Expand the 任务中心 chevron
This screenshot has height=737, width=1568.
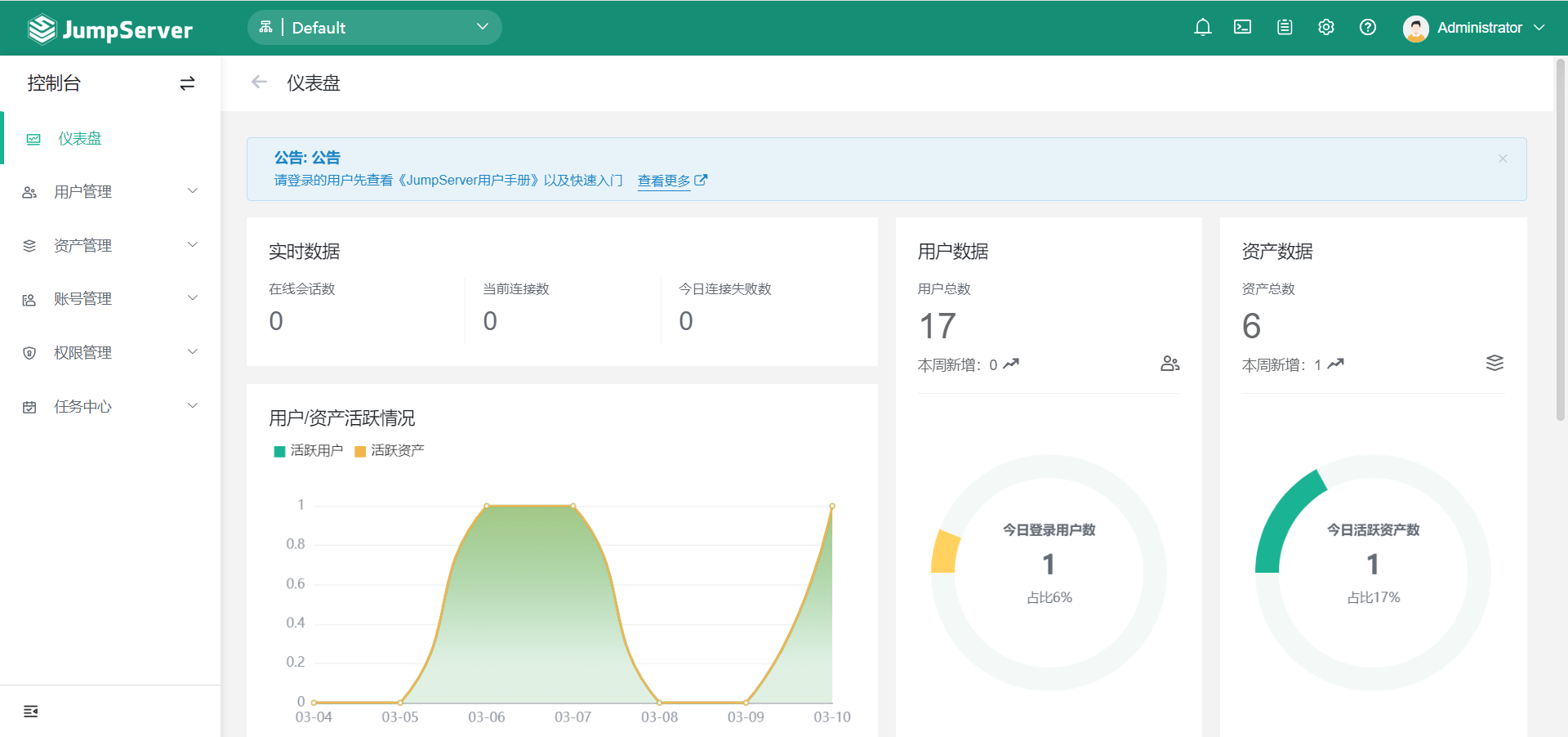click(193, 406)
